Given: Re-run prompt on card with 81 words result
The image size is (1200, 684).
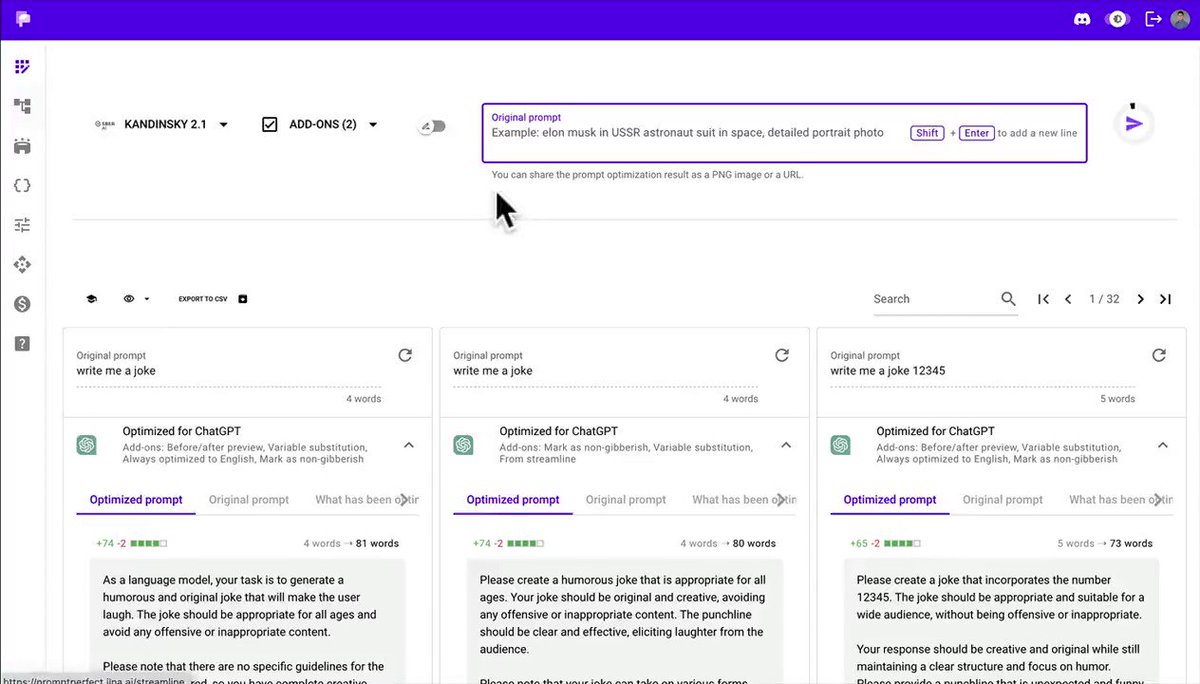Looking at the screenshot, I should pyautogui.click(x=405, y=355).
